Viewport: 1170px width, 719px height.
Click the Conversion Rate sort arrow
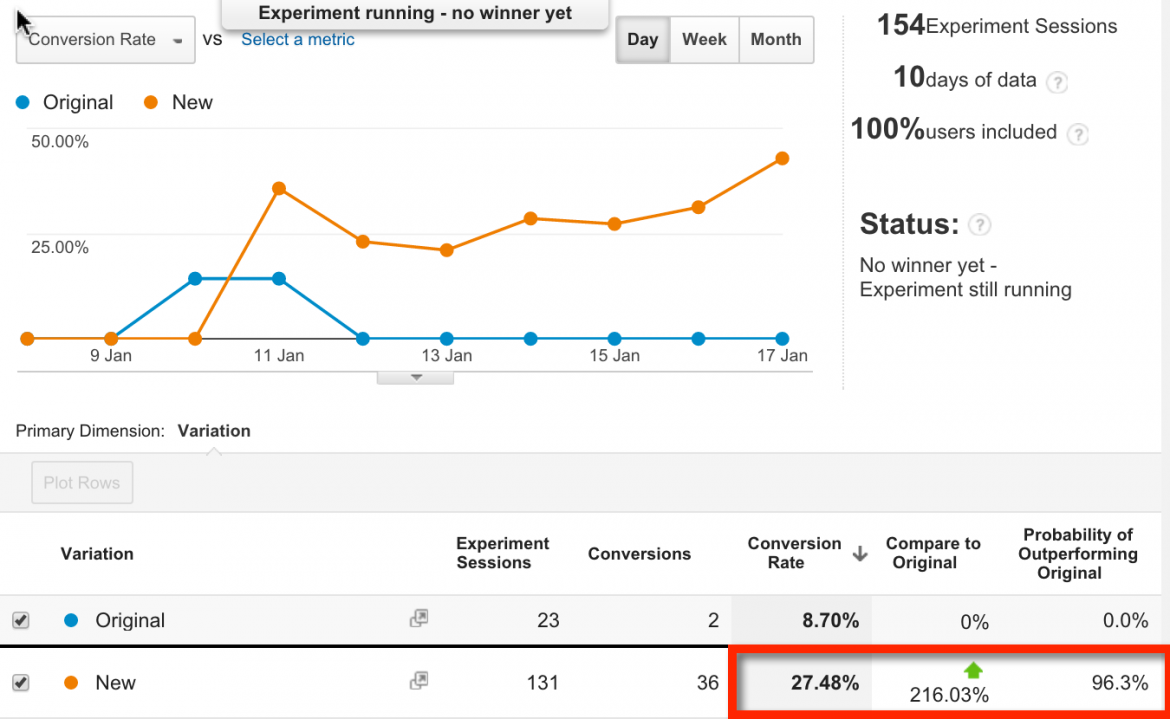(x=860, y=553)
